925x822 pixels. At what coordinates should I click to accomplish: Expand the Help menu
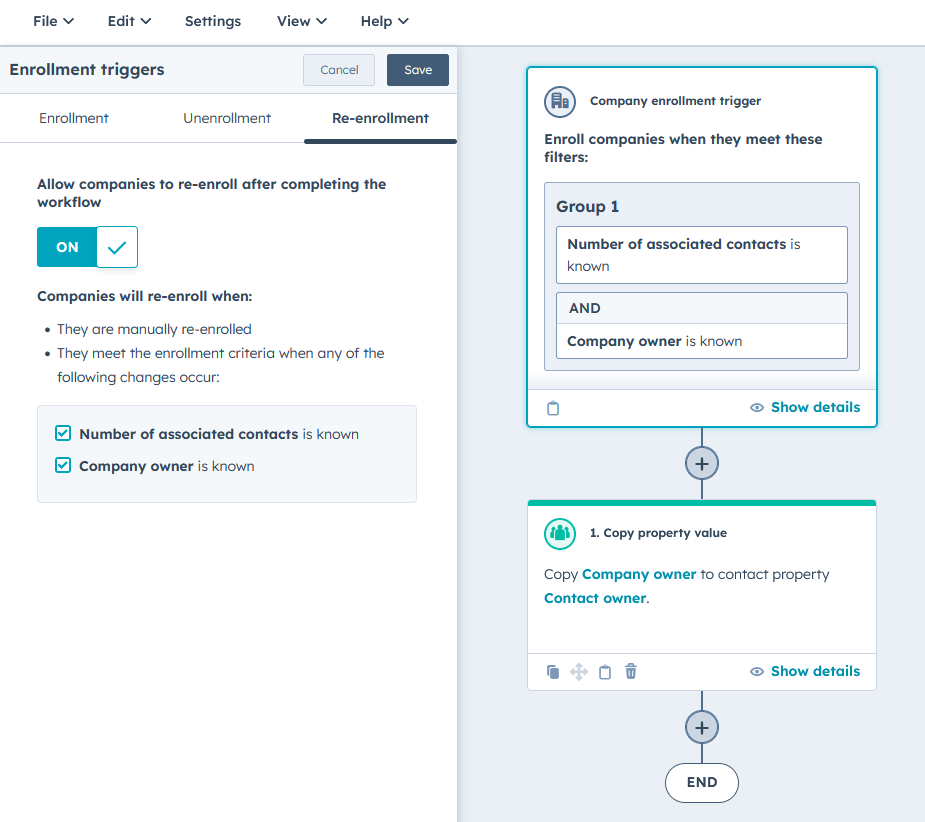[384, 20]
